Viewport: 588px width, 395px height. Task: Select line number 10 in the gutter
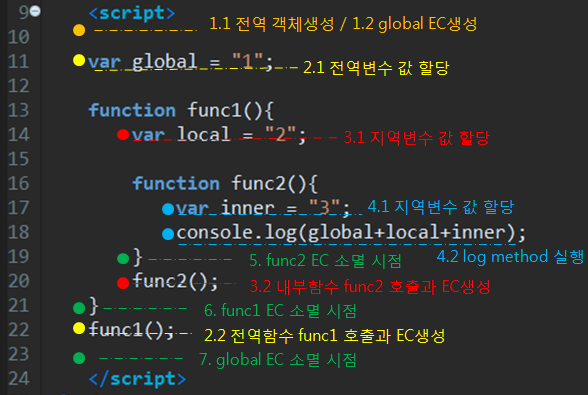coord(18,37)
